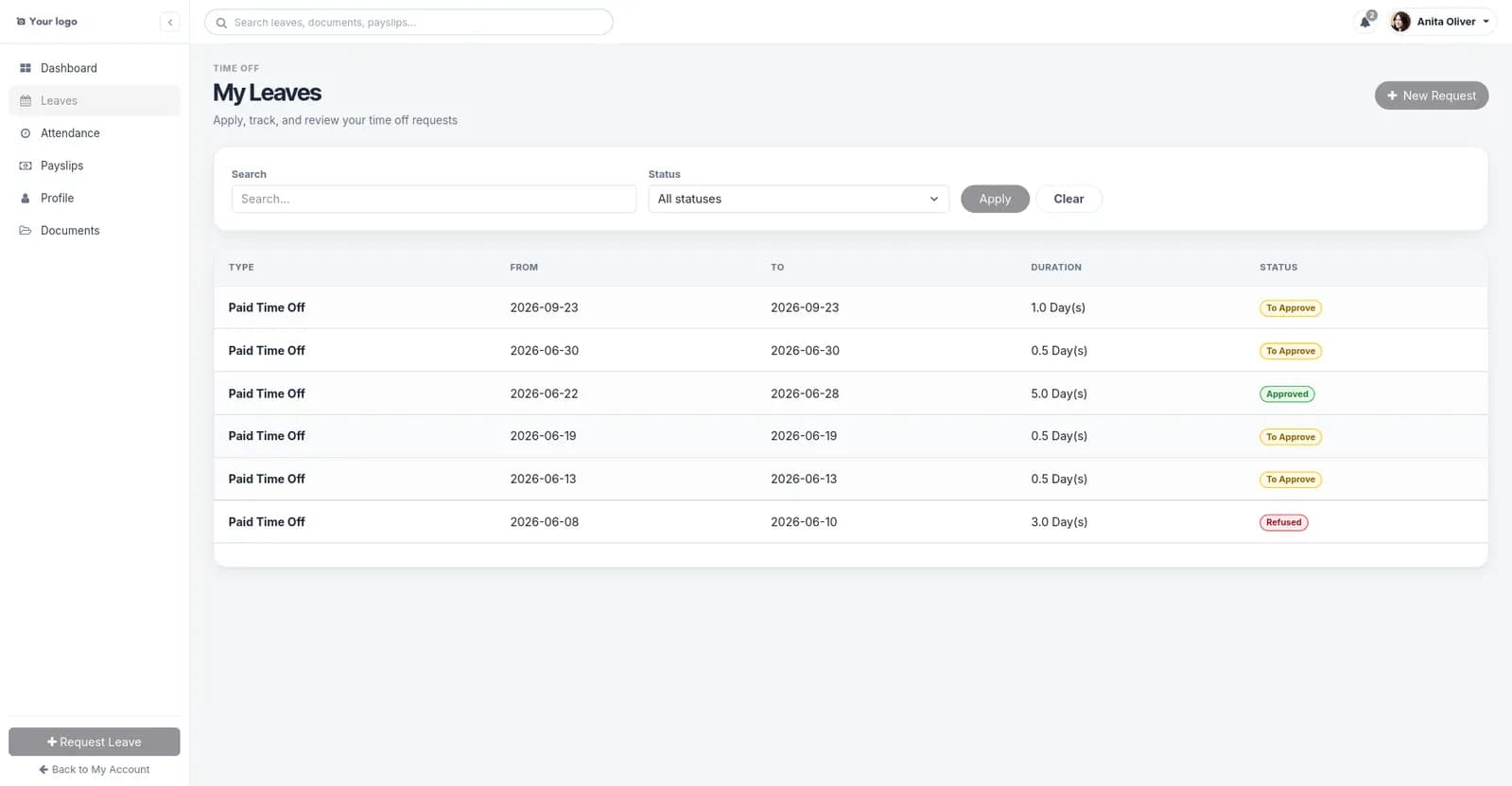
Task: Click the To Approve badge for 2026-06-30
Action: click(x=1290, y=351)
